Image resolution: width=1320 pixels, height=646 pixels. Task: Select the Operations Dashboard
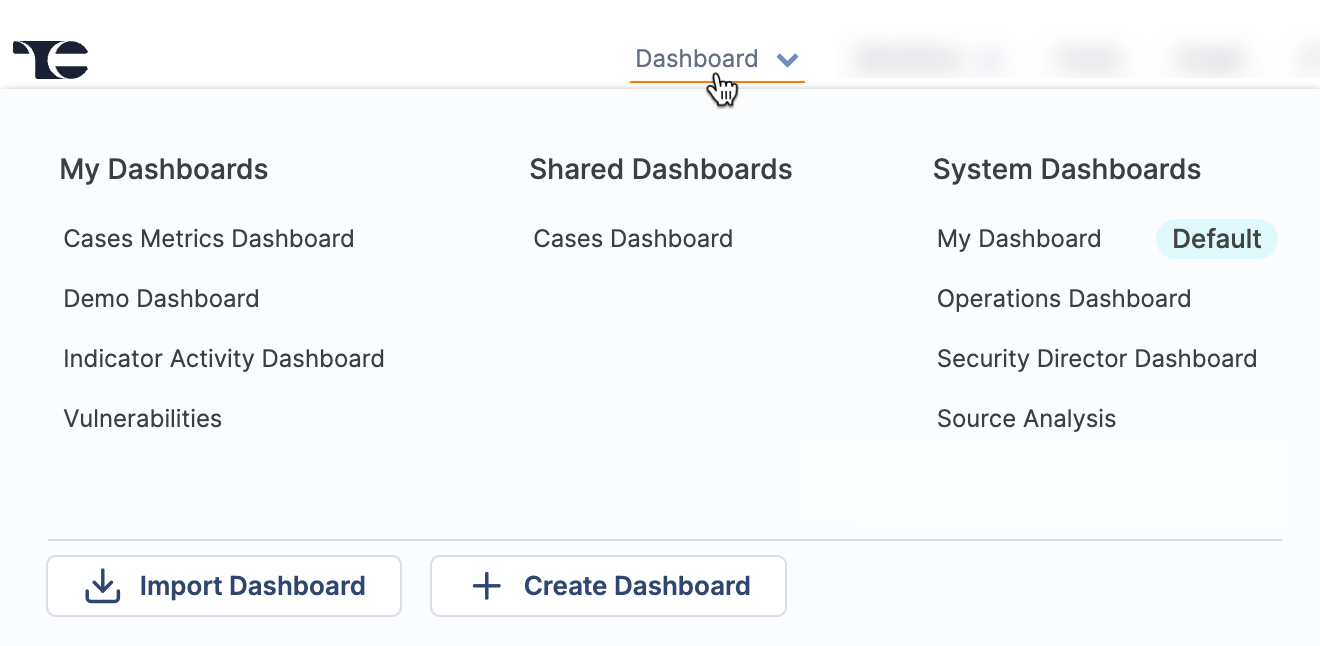pyautogui.click(x=1063, y=298)
